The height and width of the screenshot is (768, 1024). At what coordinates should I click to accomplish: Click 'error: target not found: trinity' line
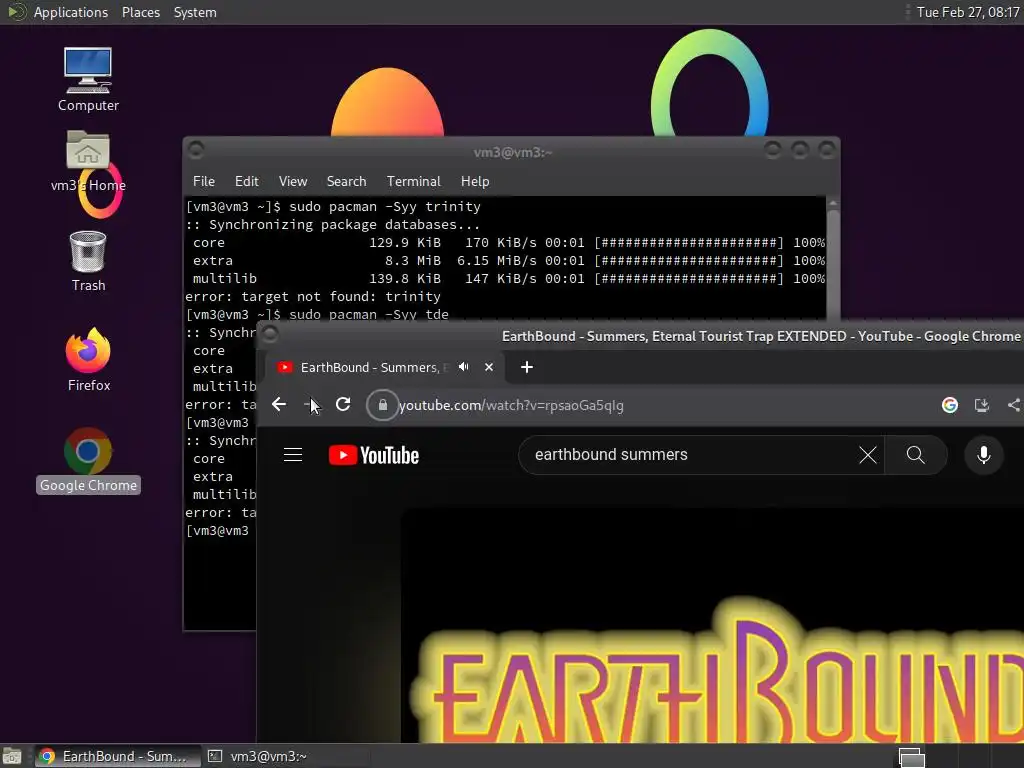tap(313, 296)
